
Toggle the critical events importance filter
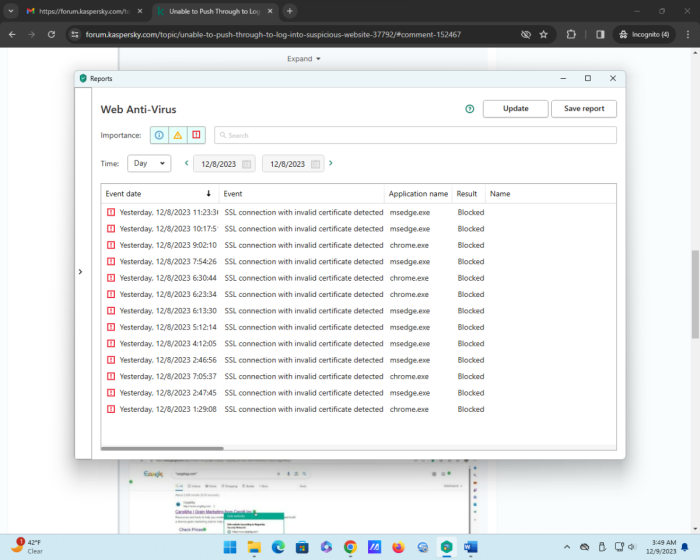coord(196,135)
